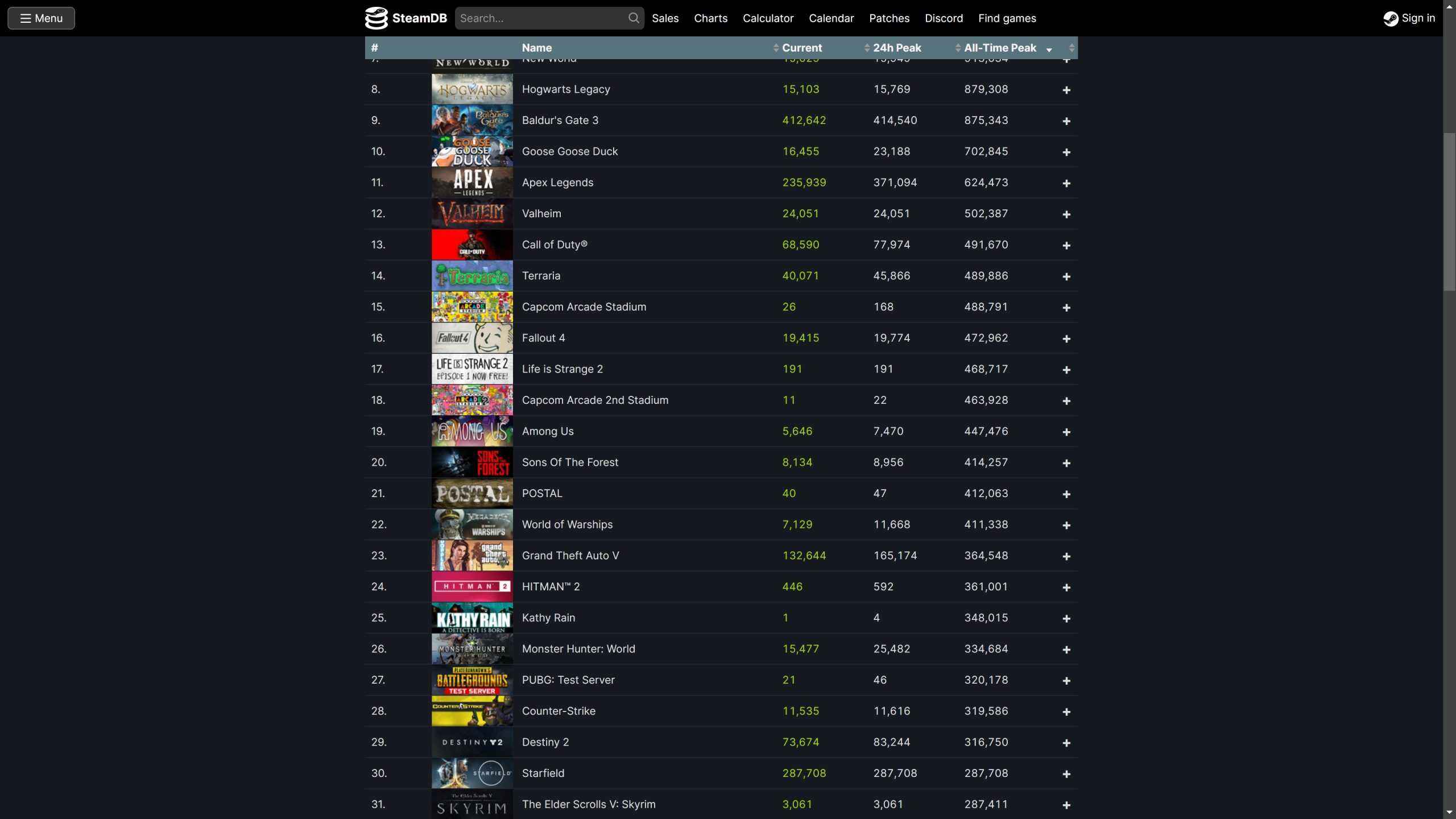Toggle All-Time Peak sort order

(1000, 48)
